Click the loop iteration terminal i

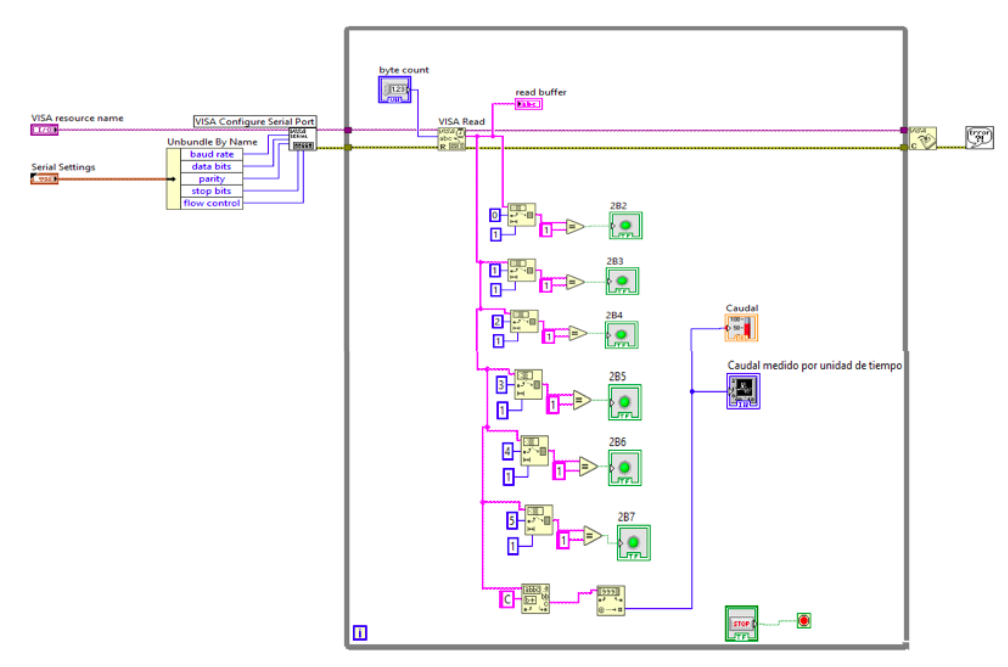tap(360, 632)
